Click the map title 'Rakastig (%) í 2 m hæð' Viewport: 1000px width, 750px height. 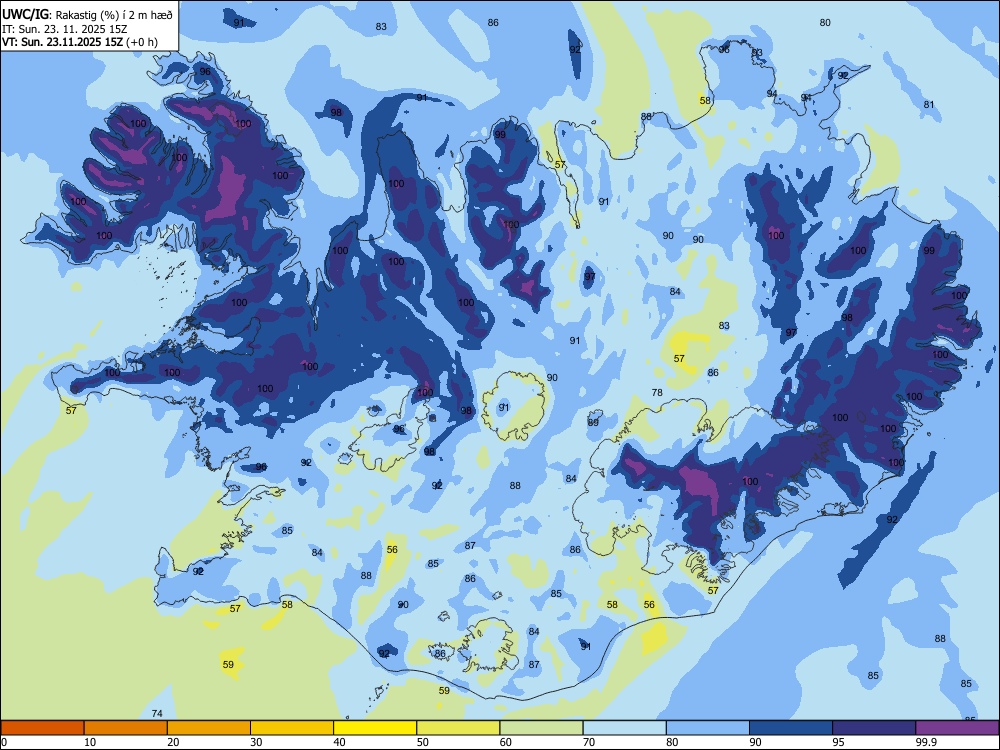tap(114, 15)
